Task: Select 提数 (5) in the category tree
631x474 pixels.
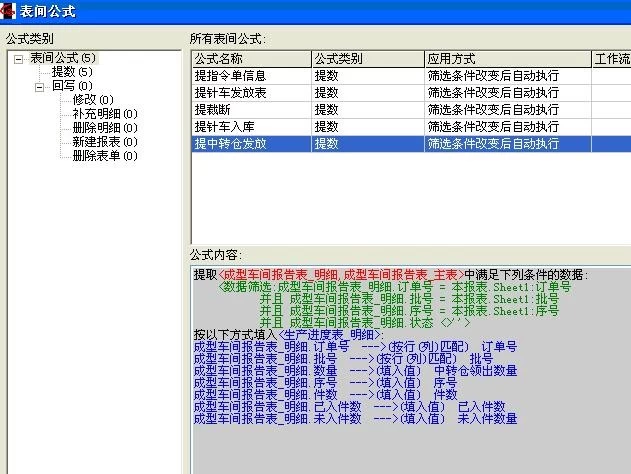Action: 72,72
